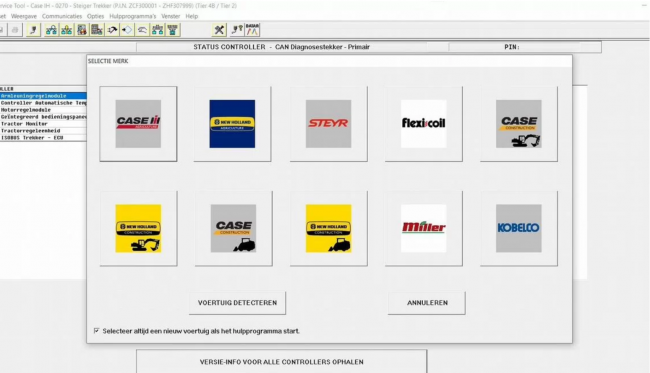Open the crossed wrench and screwdriver tool
The image size is (650, 373).
(219, 30)
